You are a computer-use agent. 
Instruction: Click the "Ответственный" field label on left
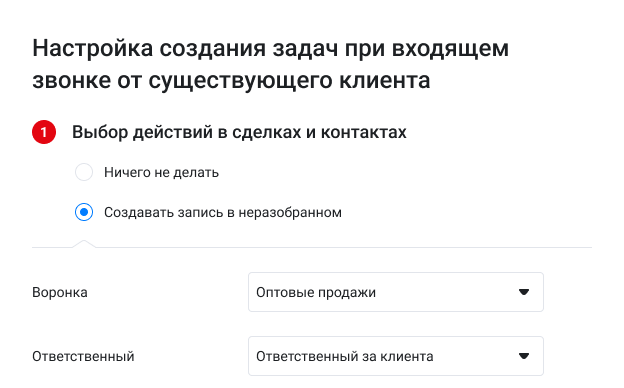click(x=83, y=356)
